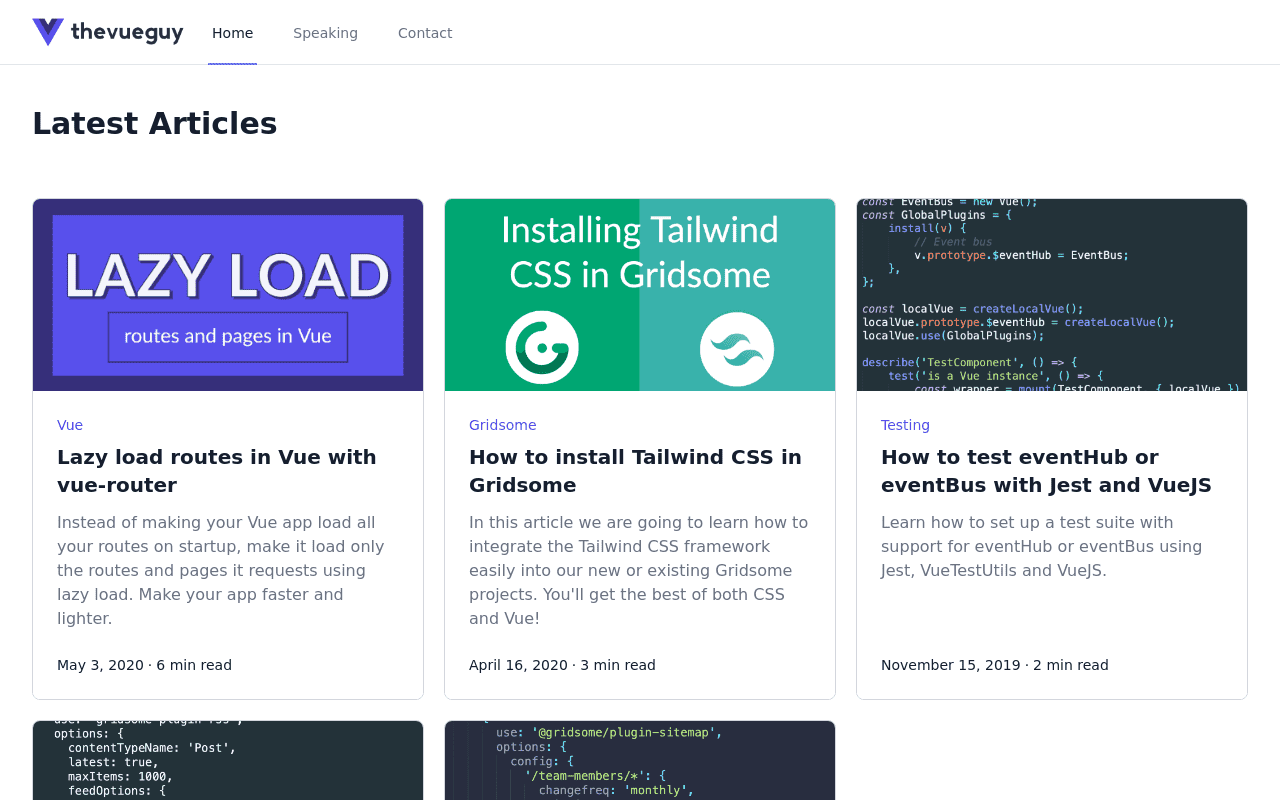Viewport: 1280px width, 800px height.
Task: Open the plugin-sitemap code thumbnail
Action: 640,760
